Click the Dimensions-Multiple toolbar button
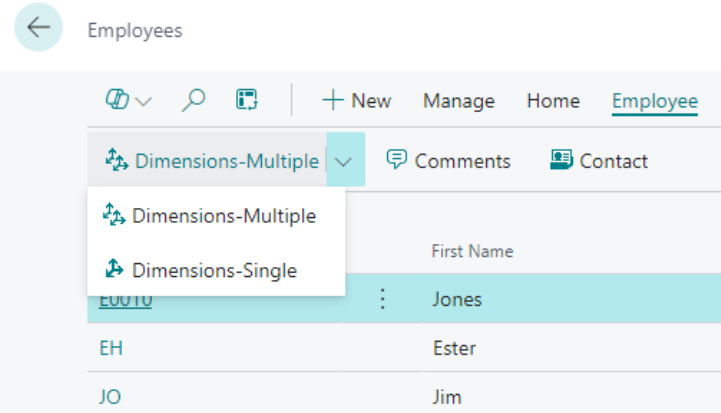This screenshot has width=721, height=413. [207, 160]
